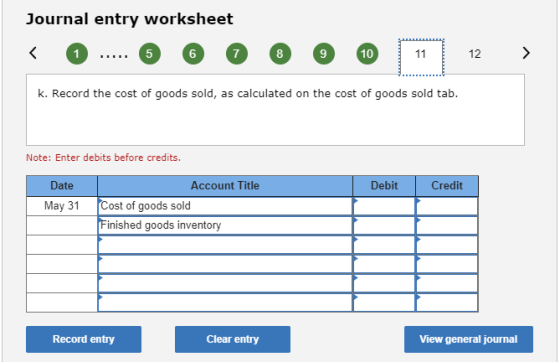Click the Journal entry worksheet heading
This screenshot has width=560, height=362.
pos(130,19)
